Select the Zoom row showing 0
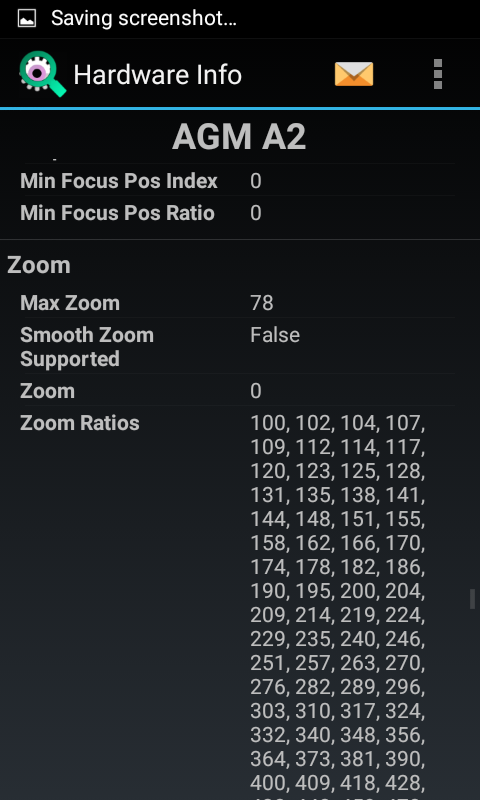This screenshot has height=800, width=480. tap(237, 390)
